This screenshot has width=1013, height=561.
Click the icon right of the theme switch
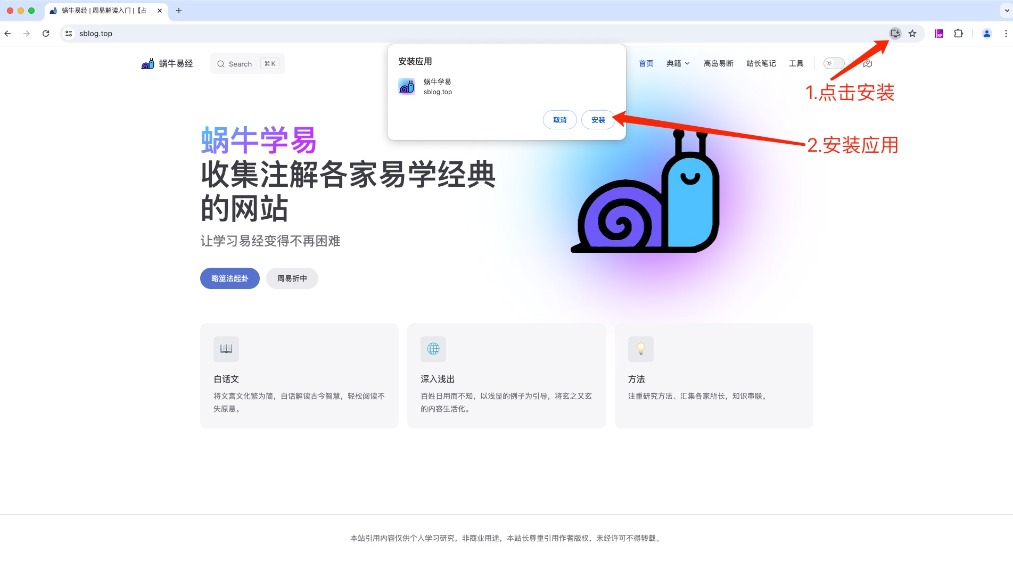[x=868, y=63]
